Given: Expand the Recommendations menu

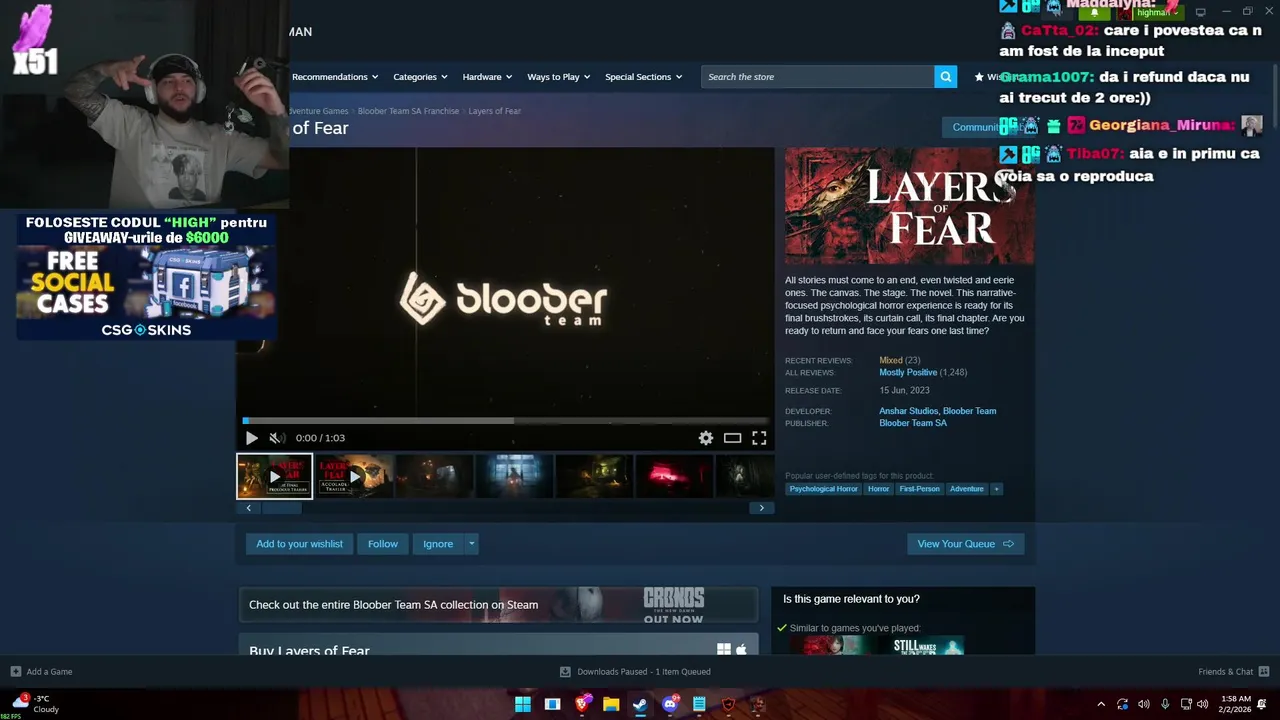Looking at the screenshot, I should click(x=335, y=77).
